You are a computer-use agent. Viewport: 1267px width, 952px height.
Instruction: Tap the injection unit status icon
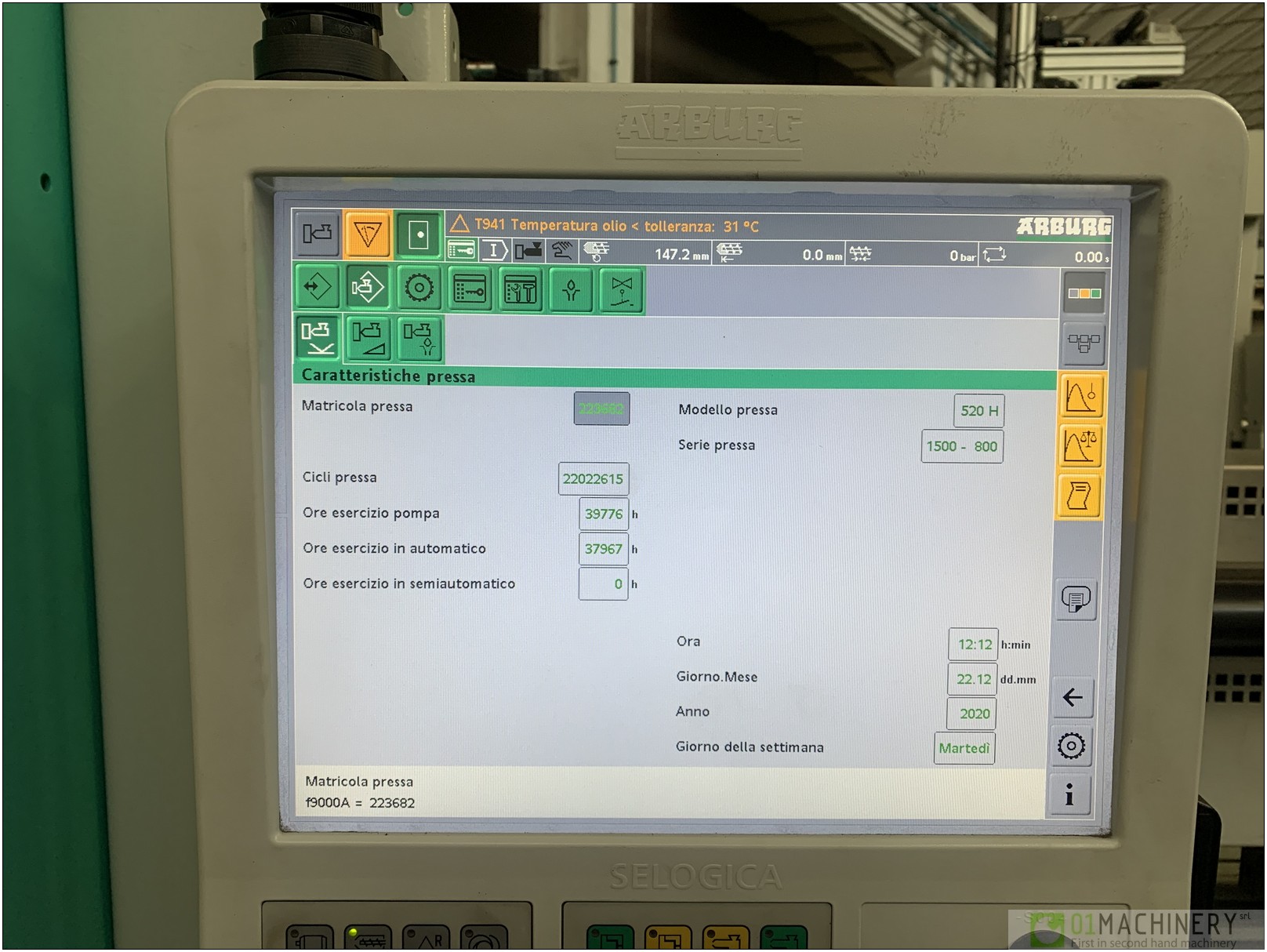tap(528, 251)
